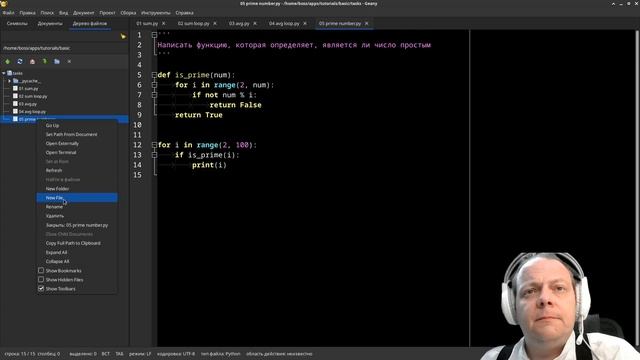Toggle the Show Bookmarks checkbox
This screenshot has width=640, height=360.
tap(41, 270)
